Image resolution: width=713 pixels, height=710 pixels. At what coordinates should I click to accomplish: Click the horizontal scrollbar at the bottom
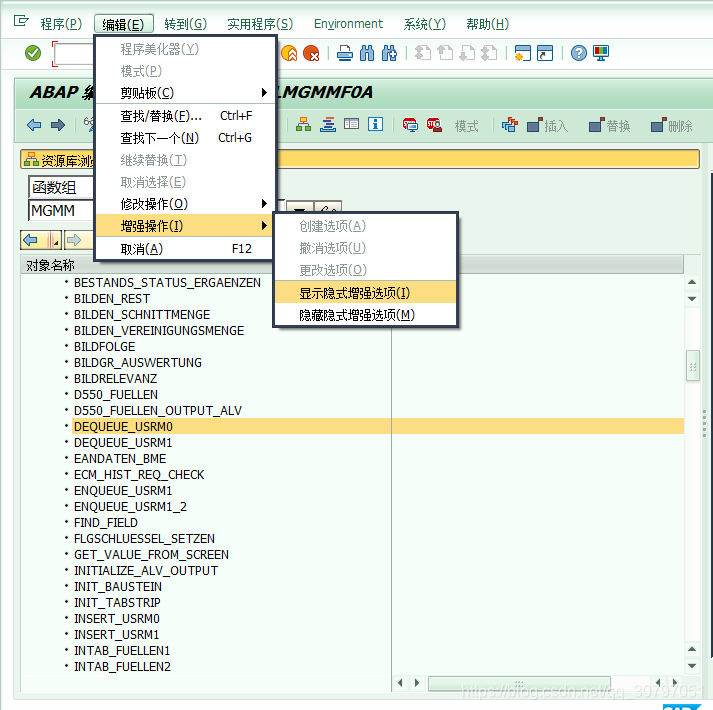point(519,683)
